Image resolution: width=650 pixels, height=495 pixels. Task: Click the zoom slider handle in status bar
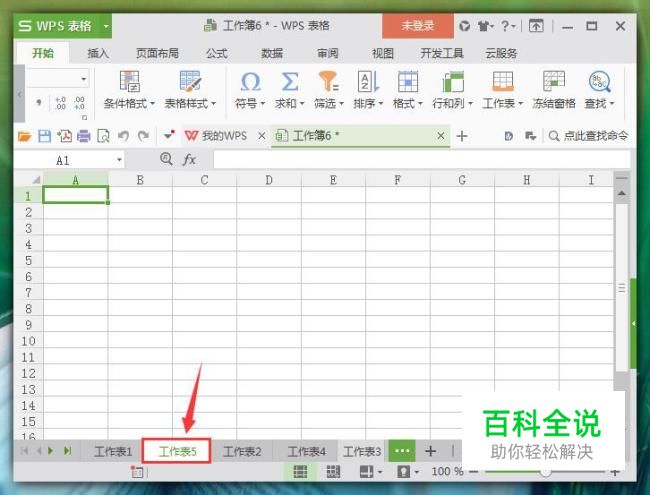tap(546, 472)
